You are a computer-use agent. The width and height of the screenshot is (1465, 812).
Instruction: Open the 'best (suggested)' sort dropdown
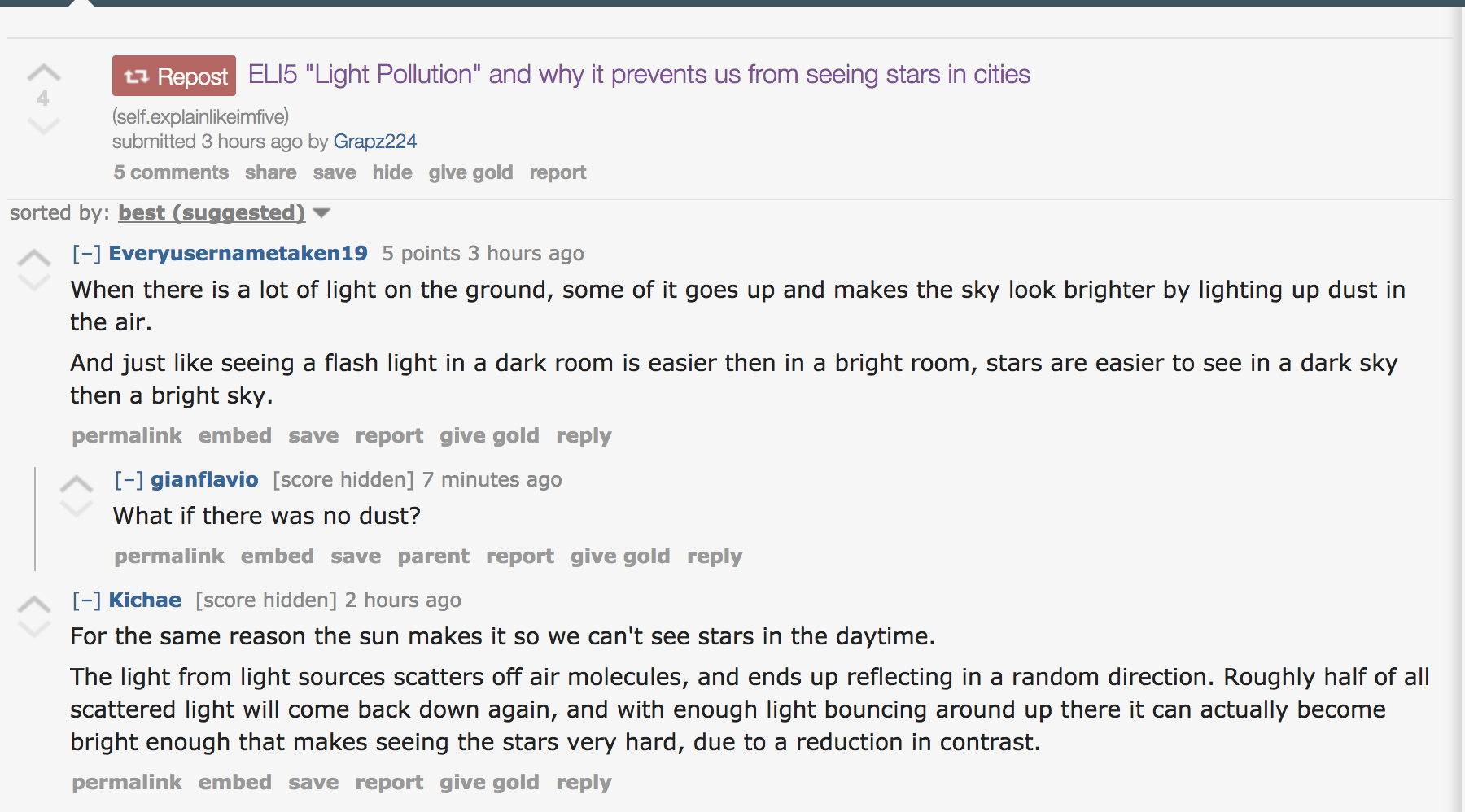pos(210,212)
